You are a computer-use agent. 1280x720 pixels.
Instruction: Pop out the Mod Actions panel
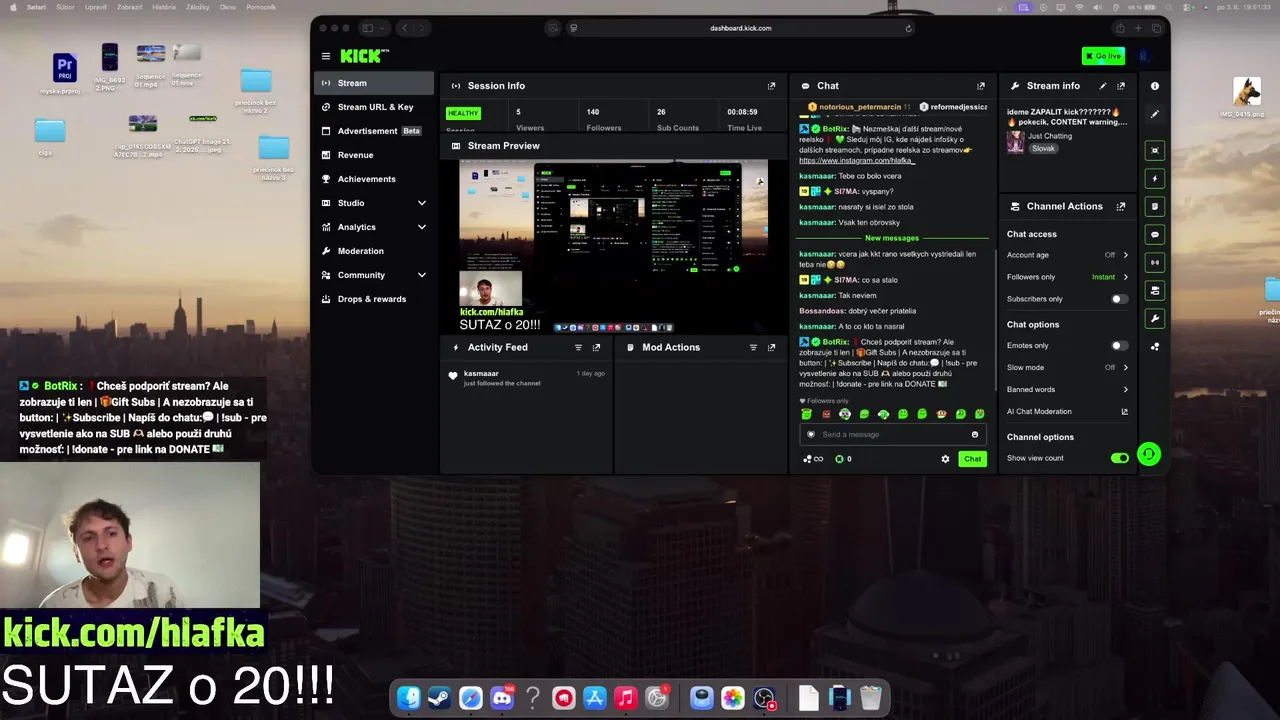tap(771, 348)
